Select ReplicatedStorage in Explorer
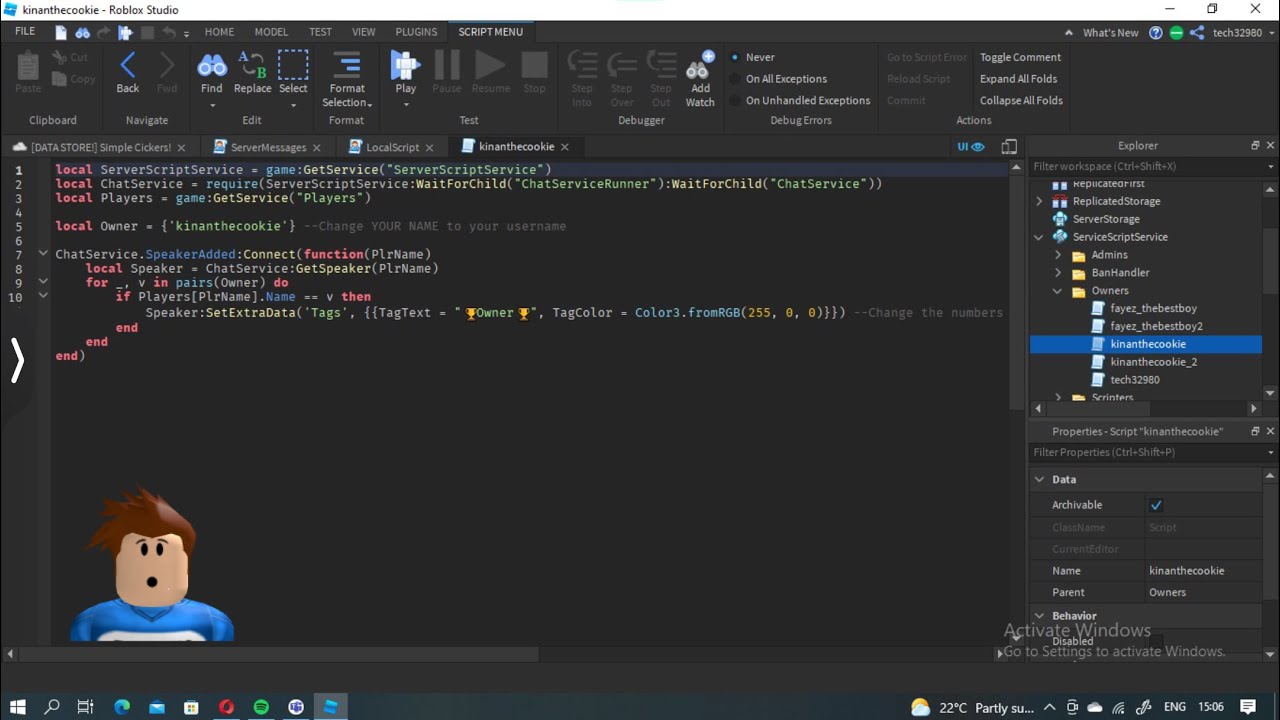The width and height of the screenshot is (1280, 720). pos(1116,201)
